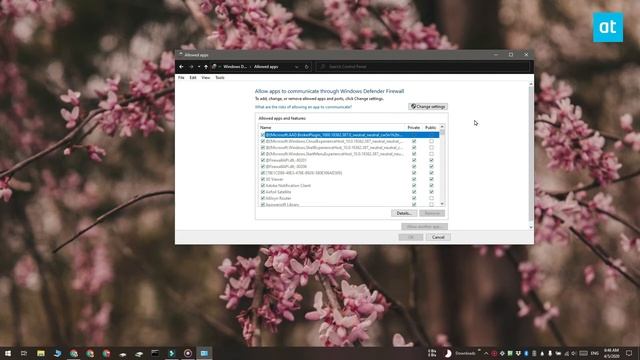Open the network signal tray icon
Screen dimensions: 640x360
[566, 353]
